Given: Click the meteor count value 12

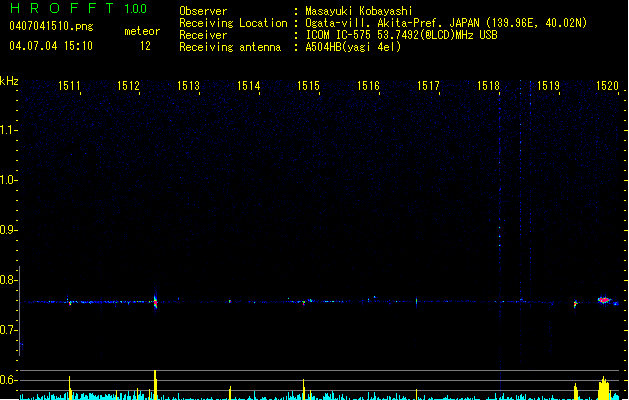Looking at the screenshot, I should [x=145, y=46].
